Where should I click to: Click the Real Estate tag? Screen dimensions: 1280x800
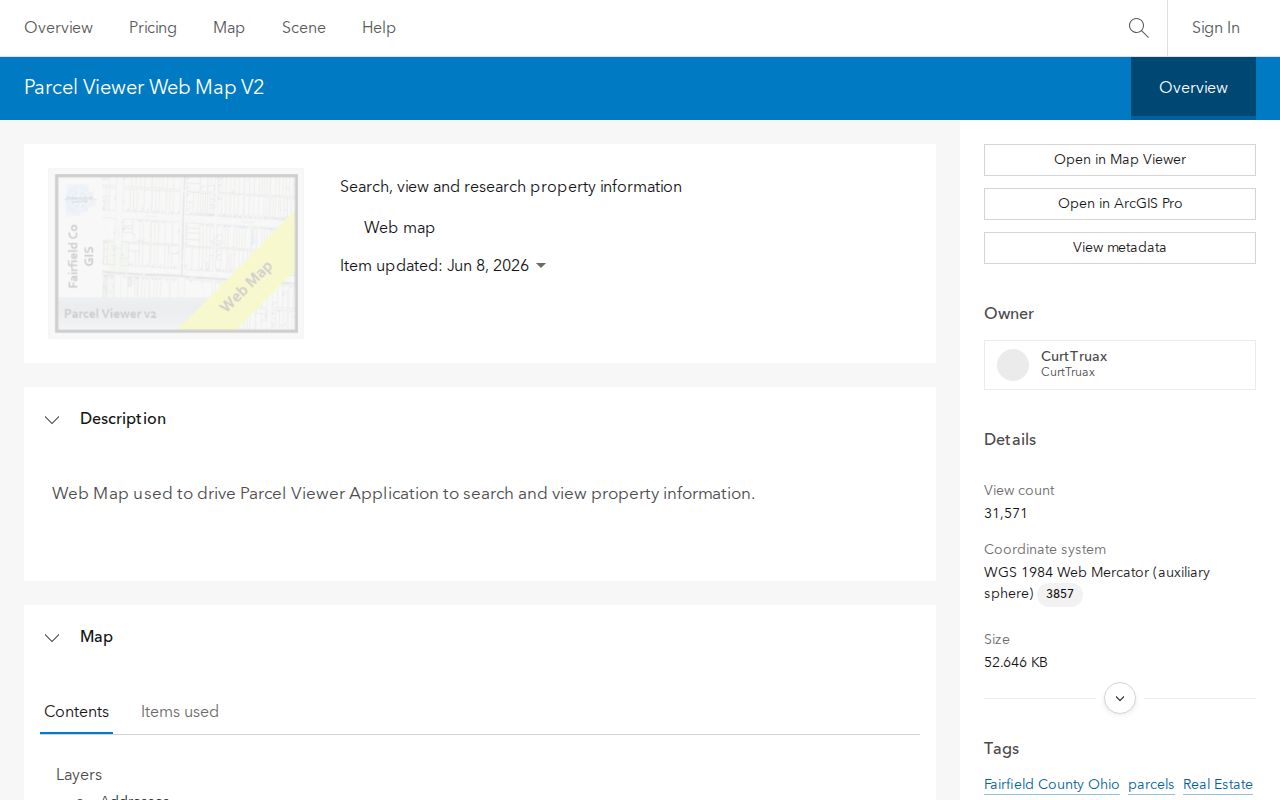[1218, 785]
